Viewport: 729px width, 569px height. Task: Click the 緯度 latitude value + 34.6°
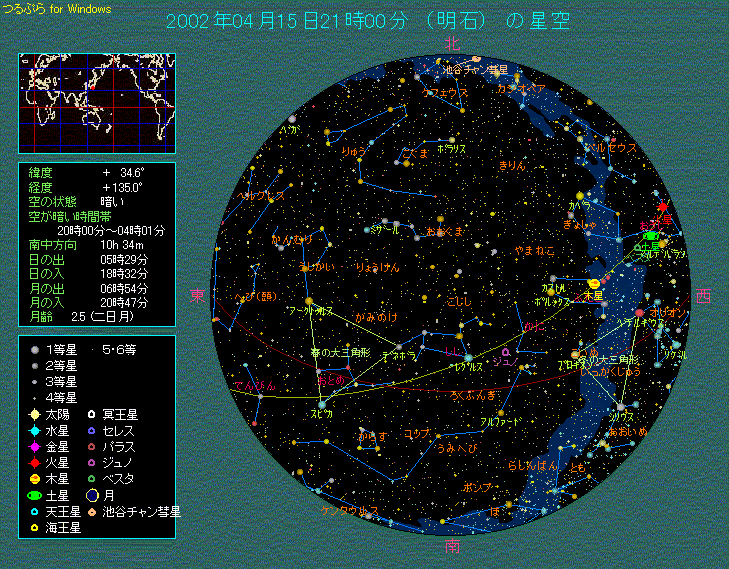[123, 173]
